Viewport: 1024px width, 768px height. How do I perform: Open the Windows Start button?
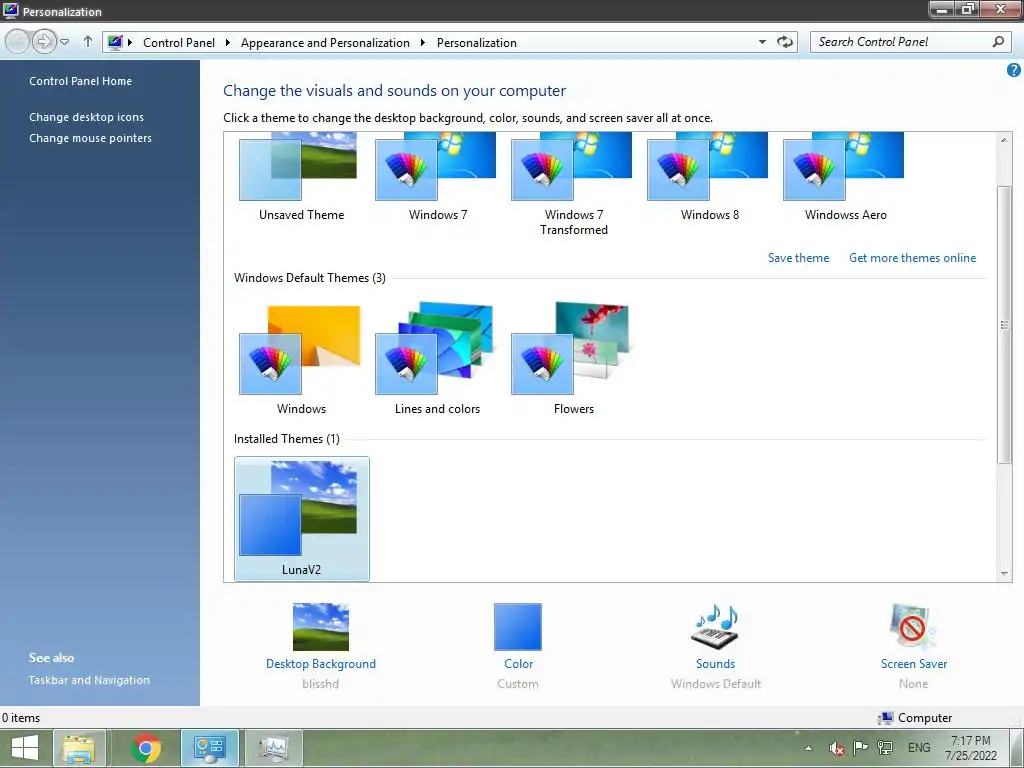(25, 748)
